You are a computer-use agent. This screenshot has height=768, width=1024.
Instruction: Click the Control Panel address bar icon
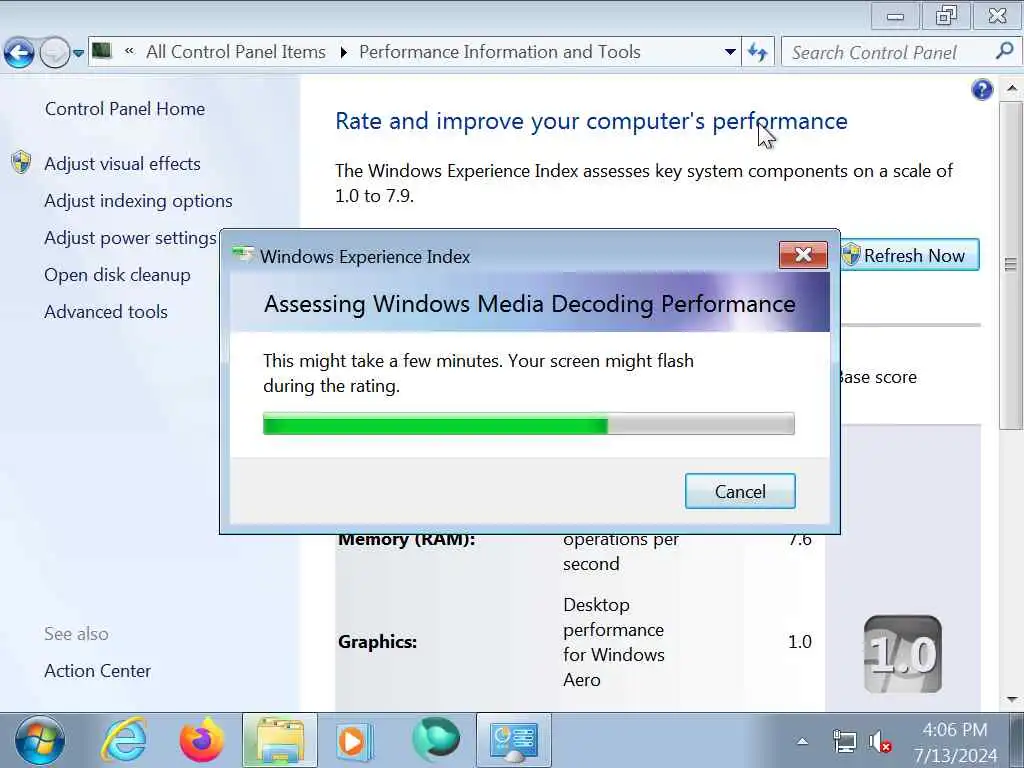click(101, 51)
